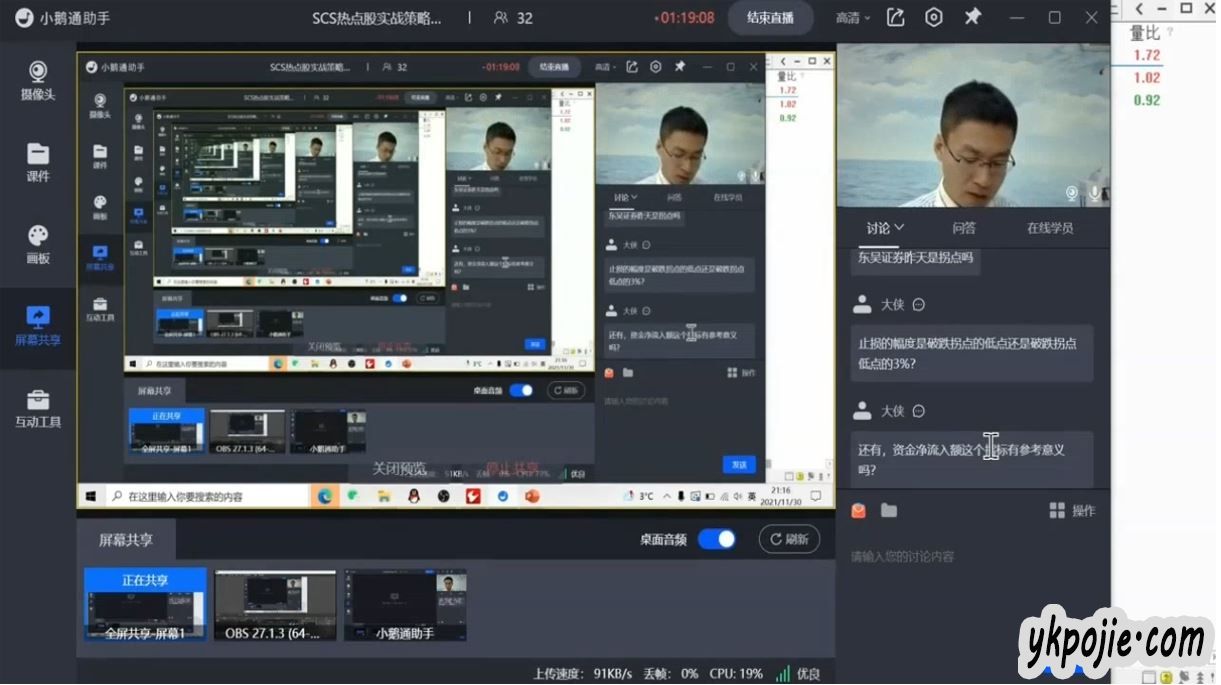Toggle the camera icon on the video feed
This screenshot has width=1221, height=685.
pyautogui.click(x=1072, y=193)
